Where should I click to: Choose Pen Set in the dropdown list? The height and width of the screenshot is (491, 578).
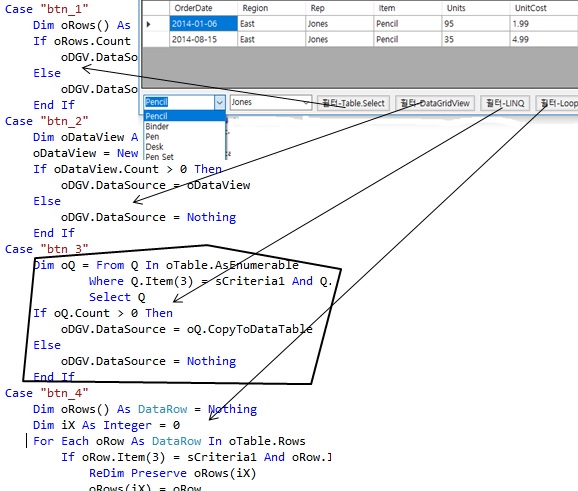184,156
